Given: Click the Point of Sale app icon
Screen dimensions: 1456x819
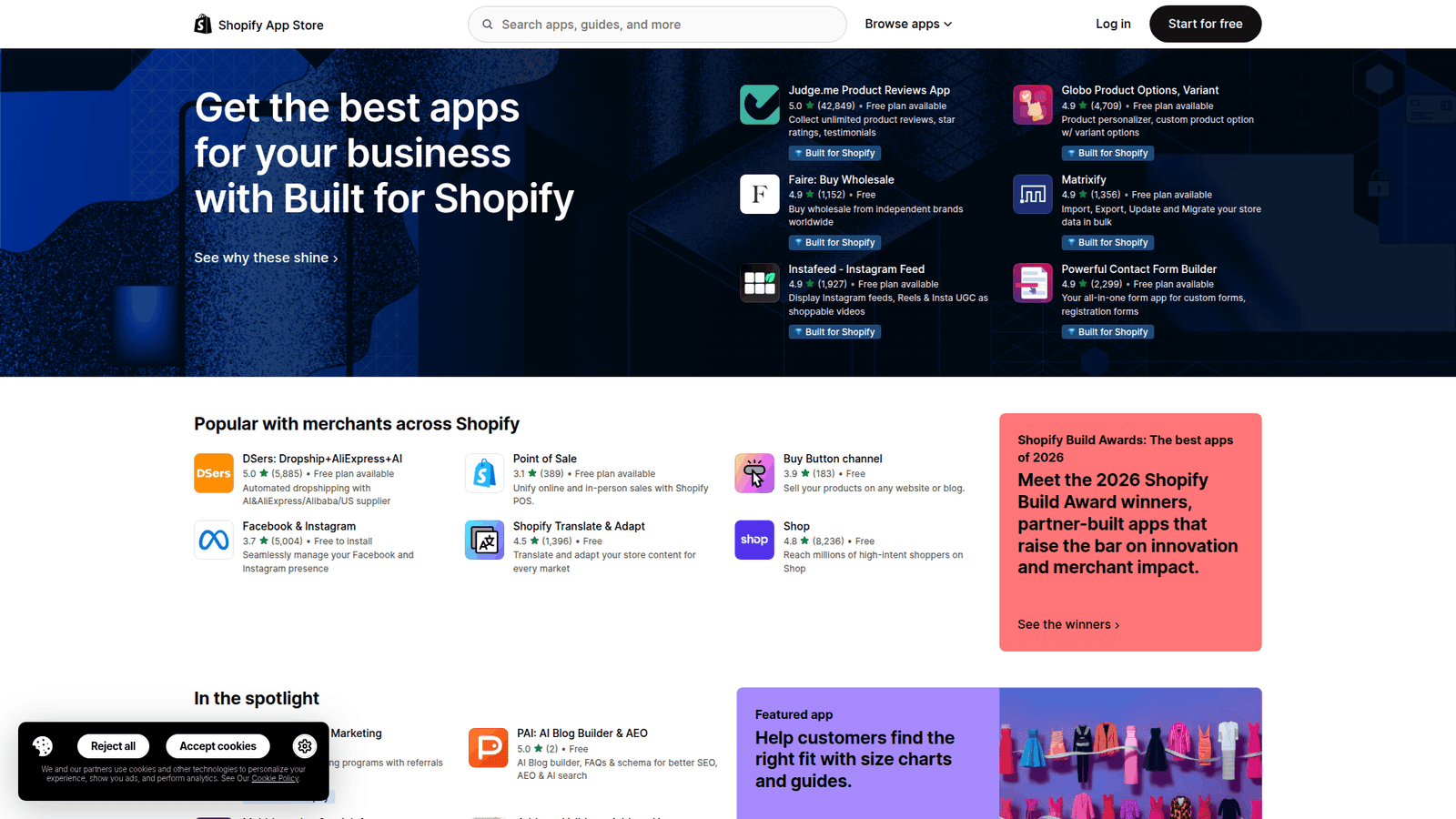Looking at the screenshot, I should point(484,473).
